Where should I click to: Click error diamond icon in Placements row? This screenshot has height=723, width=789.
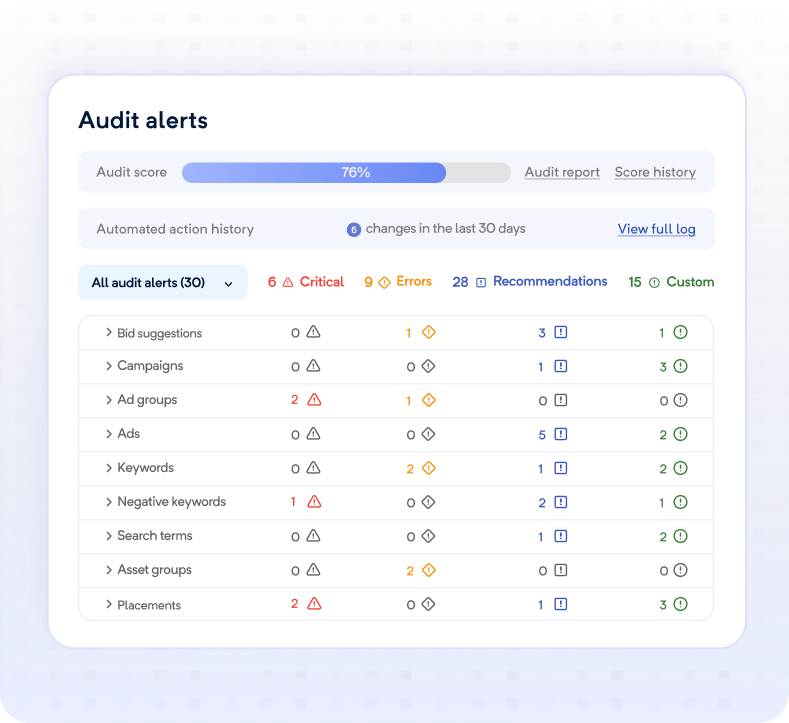tap(428, 604)
